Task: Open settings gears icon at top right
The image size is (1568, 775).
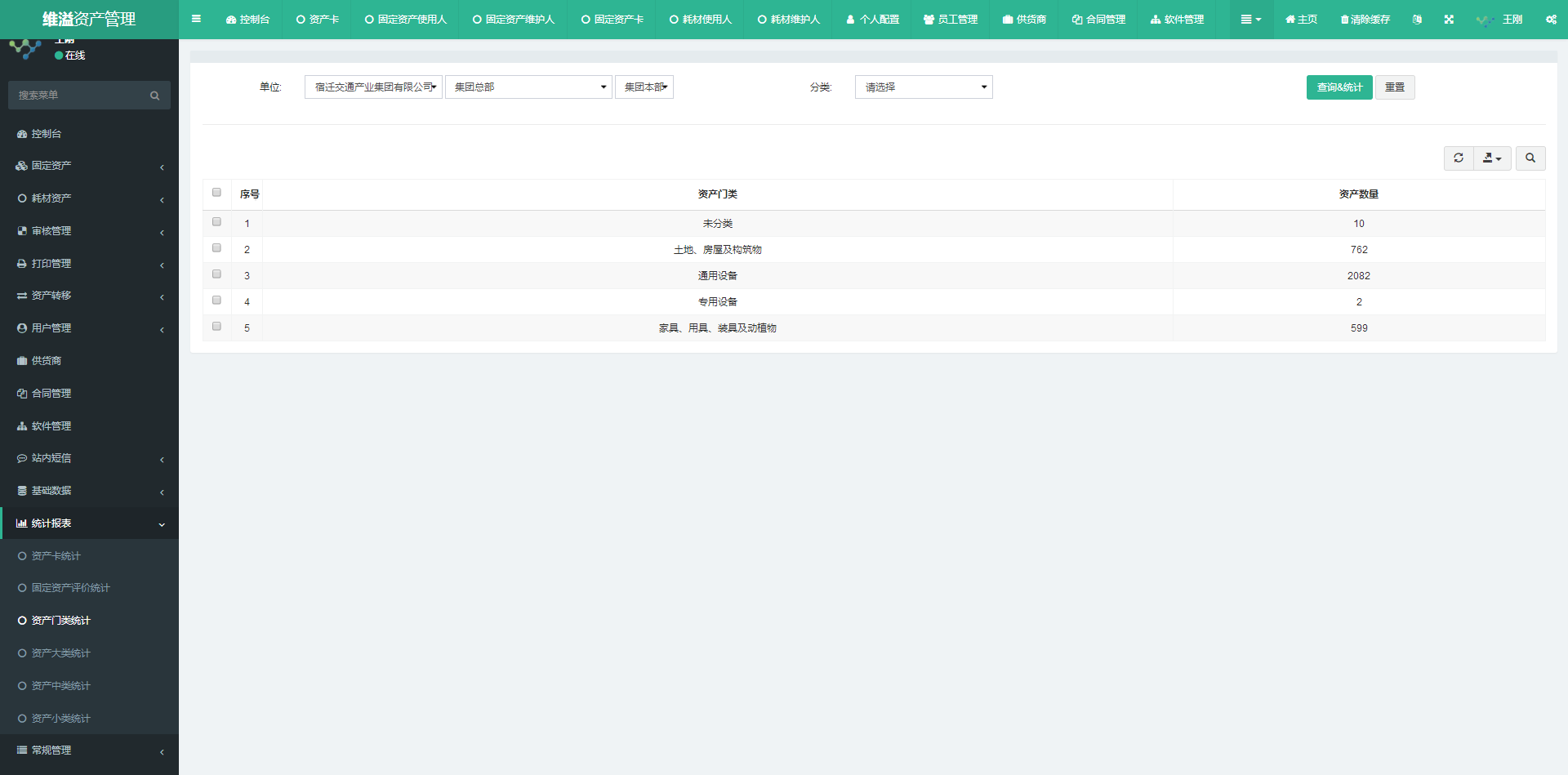Action: point(1551,20)
